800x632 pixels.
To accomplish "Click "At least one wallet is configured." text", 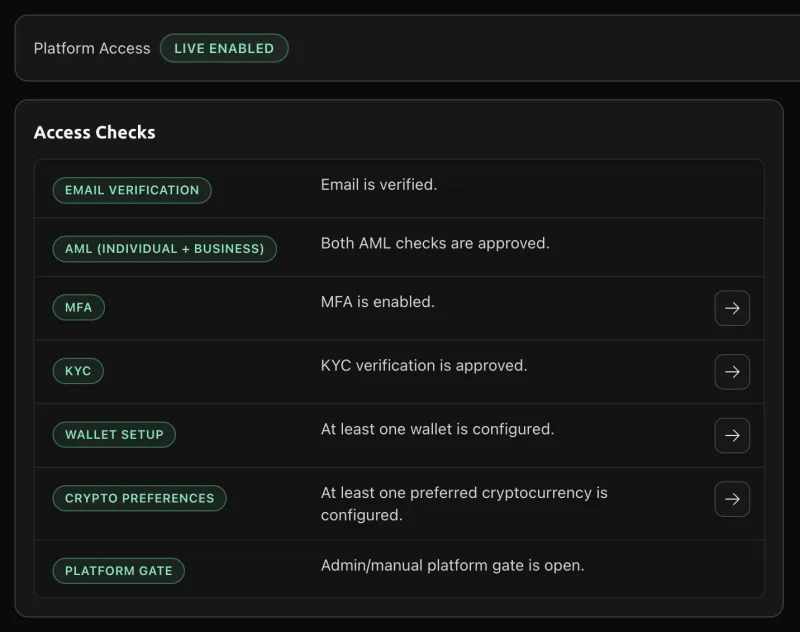I will [437, 429].
